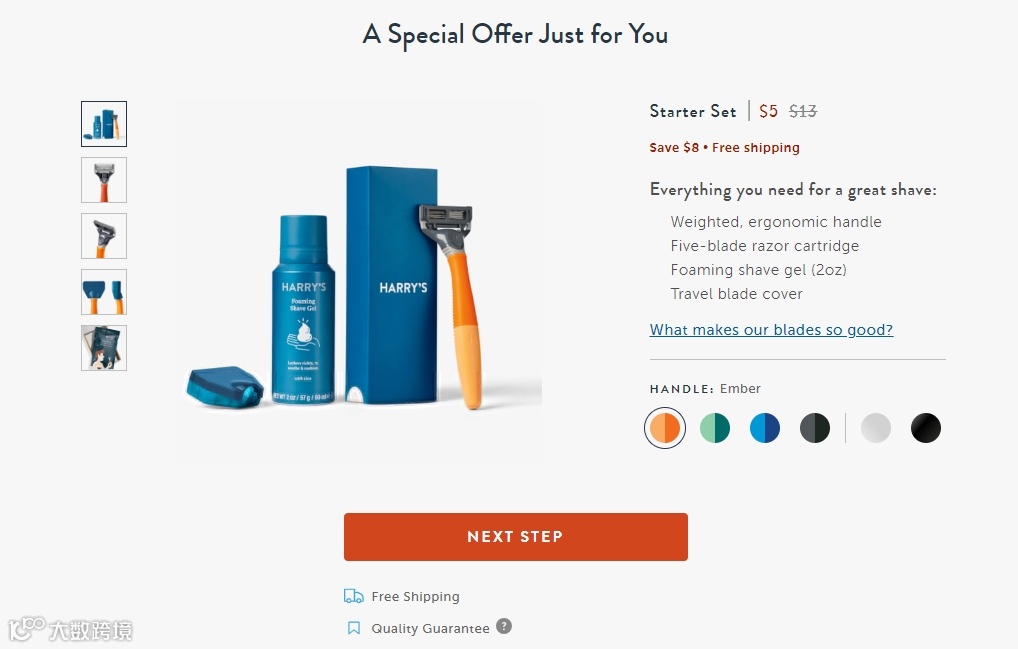View the travel blade cover thumbnail
This screenshot has height=649, width=1018.
104,292
